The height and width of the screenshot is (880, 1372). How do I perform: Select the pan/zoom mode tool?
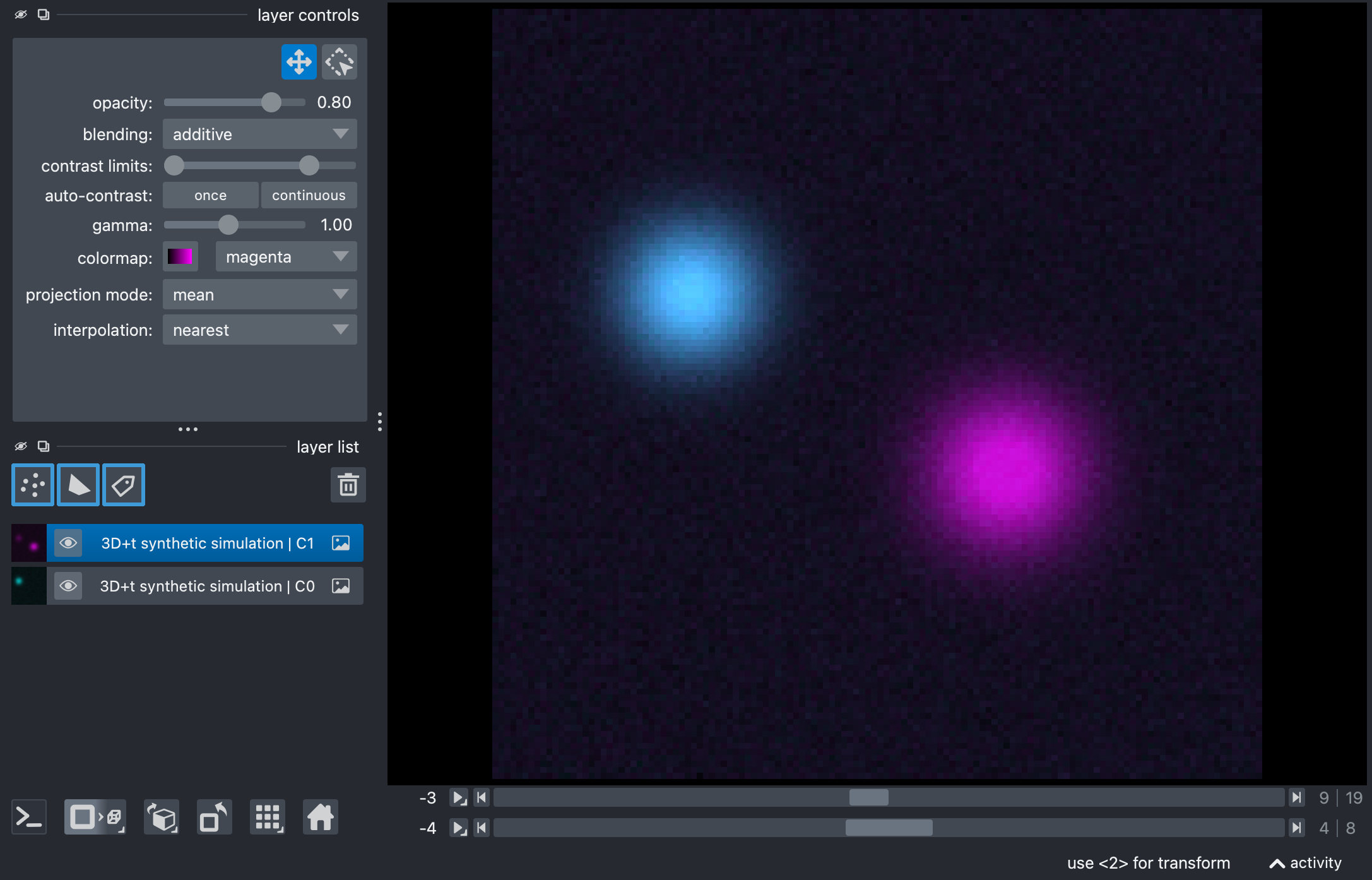pyautogui.click(x=299, y=62)
